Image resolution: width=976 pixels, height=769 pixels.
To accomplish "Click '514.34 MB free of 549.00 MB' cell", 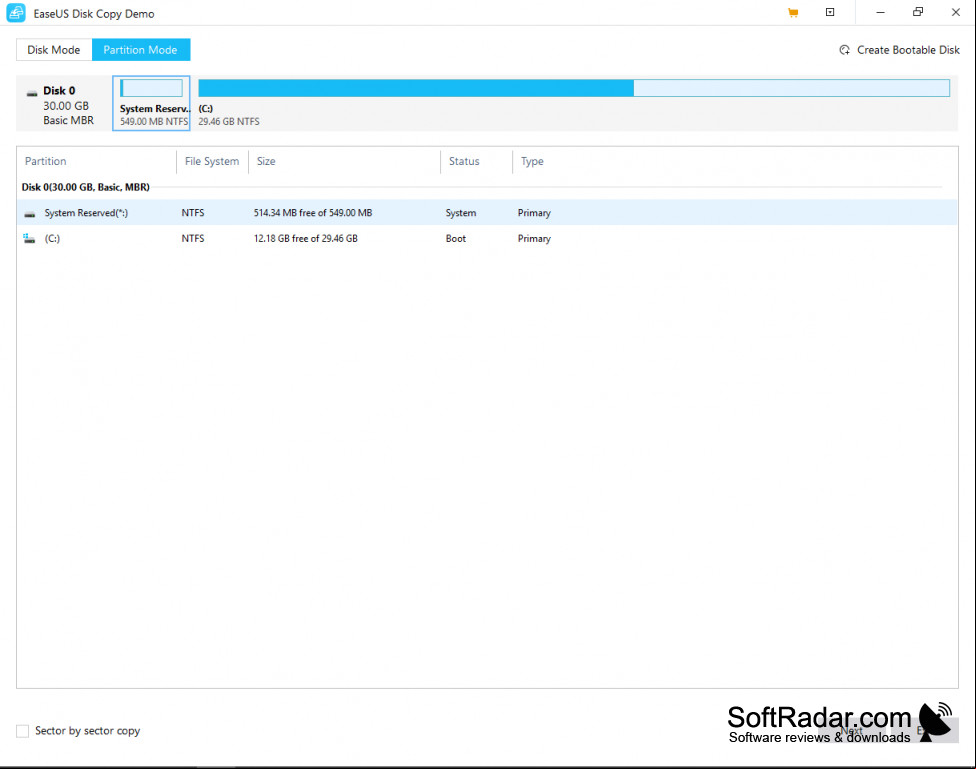I will coord(313,213).
